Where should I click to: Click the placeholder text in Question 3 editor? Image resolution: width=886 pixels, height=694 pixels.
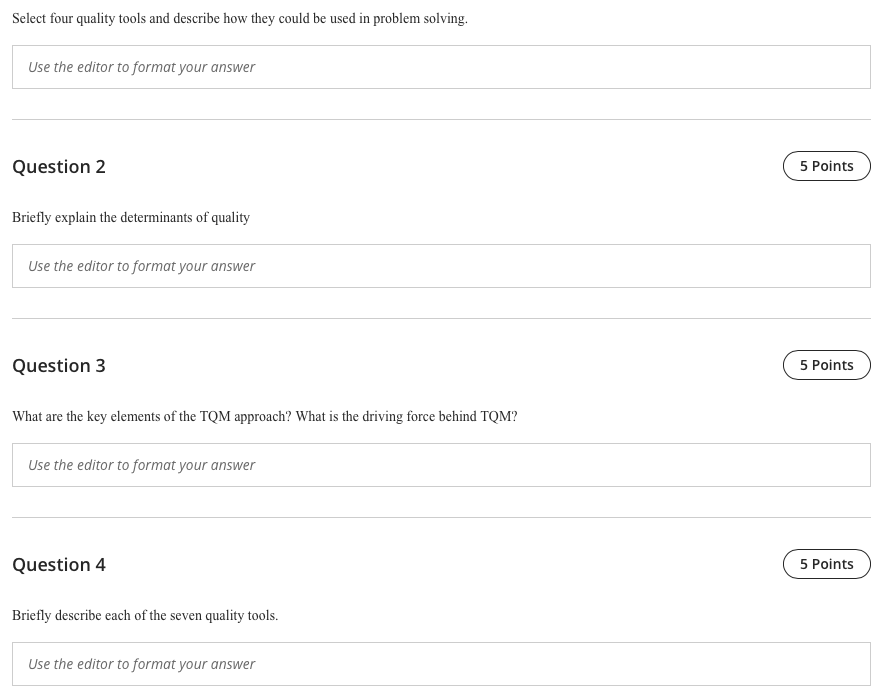pyautogui.click(x=142, y=464)
